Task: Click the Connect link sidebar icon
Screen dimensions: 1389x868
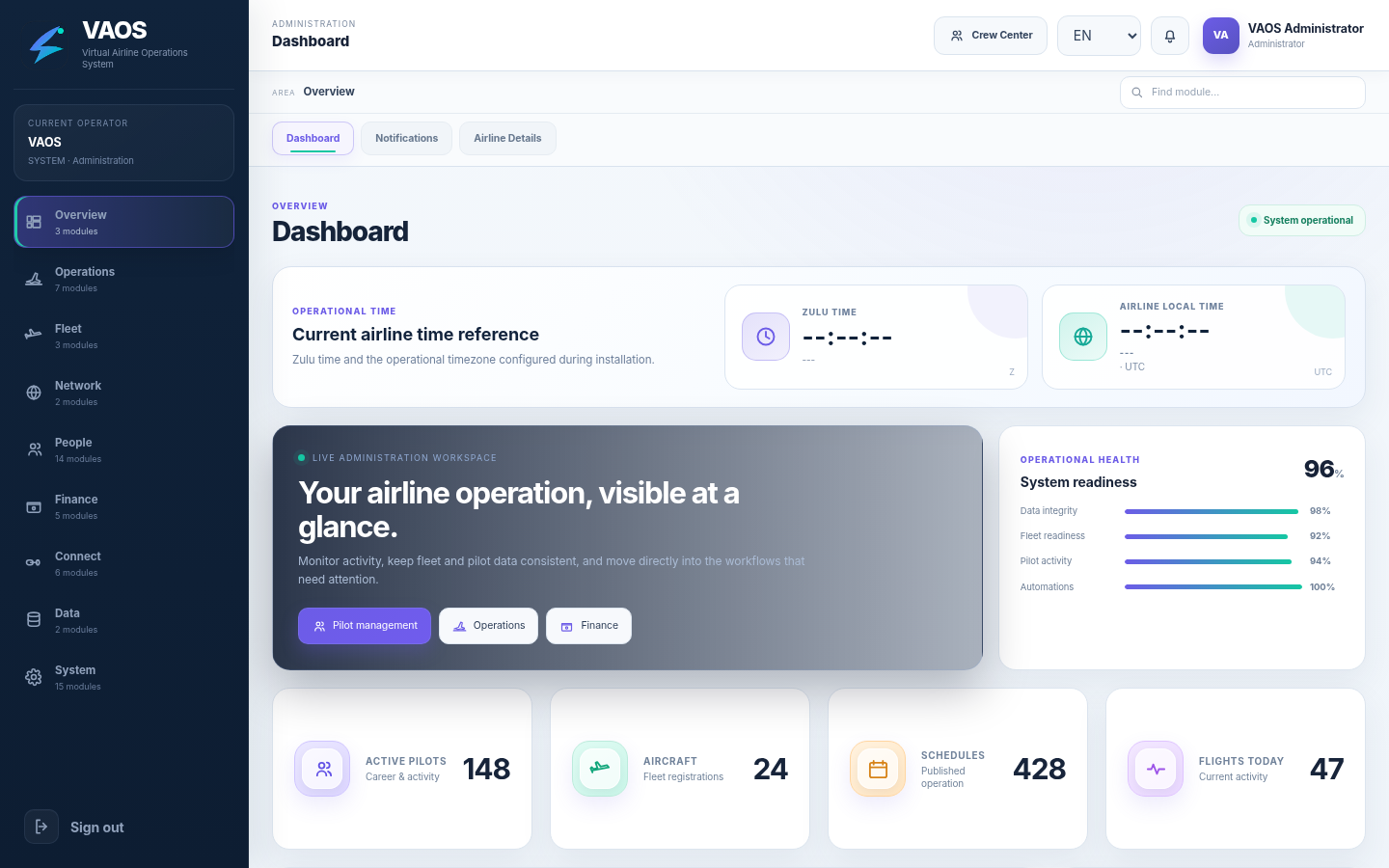Action: (x=34, y=563)
